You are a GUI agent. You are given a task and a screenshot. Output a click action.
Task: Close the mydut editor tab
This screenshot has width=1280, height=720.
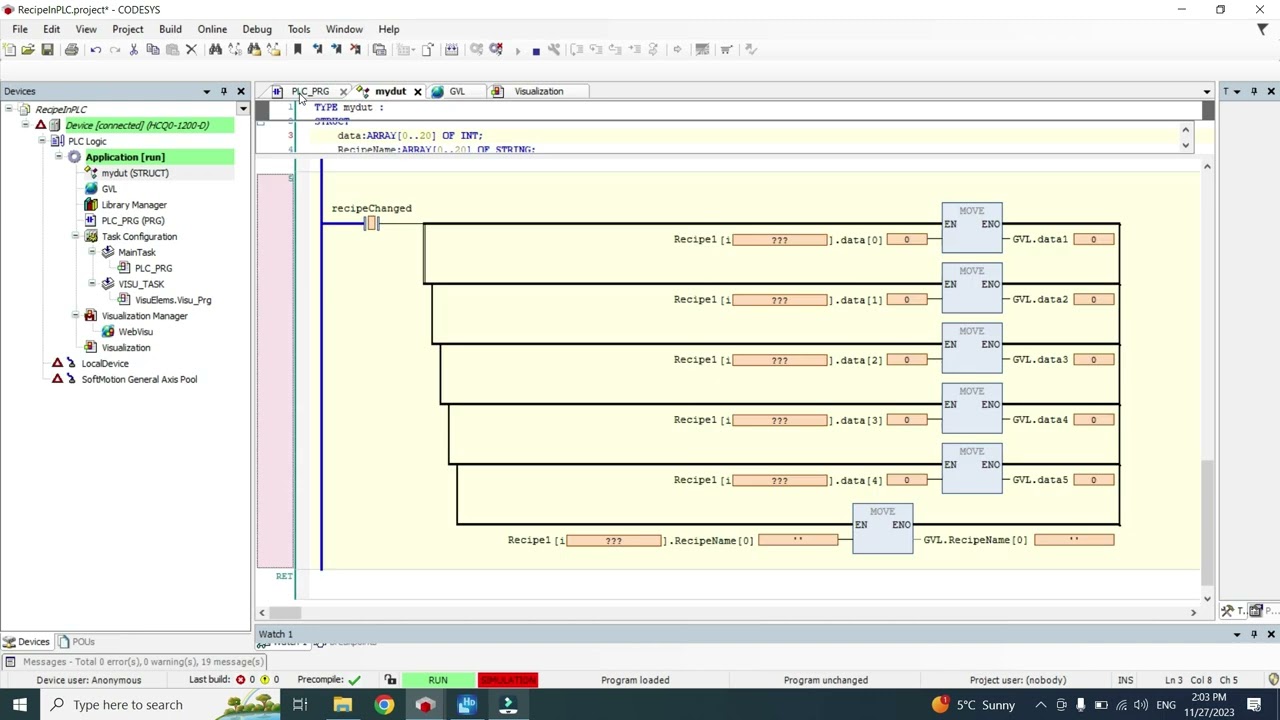coord(417,91)
